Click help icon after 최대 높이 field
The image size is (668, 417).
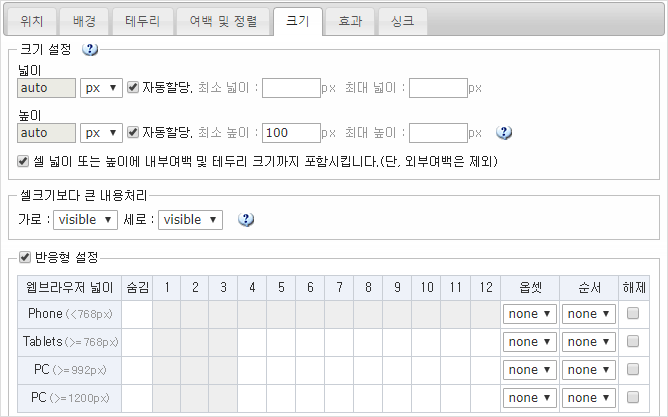tap(504, 132)
